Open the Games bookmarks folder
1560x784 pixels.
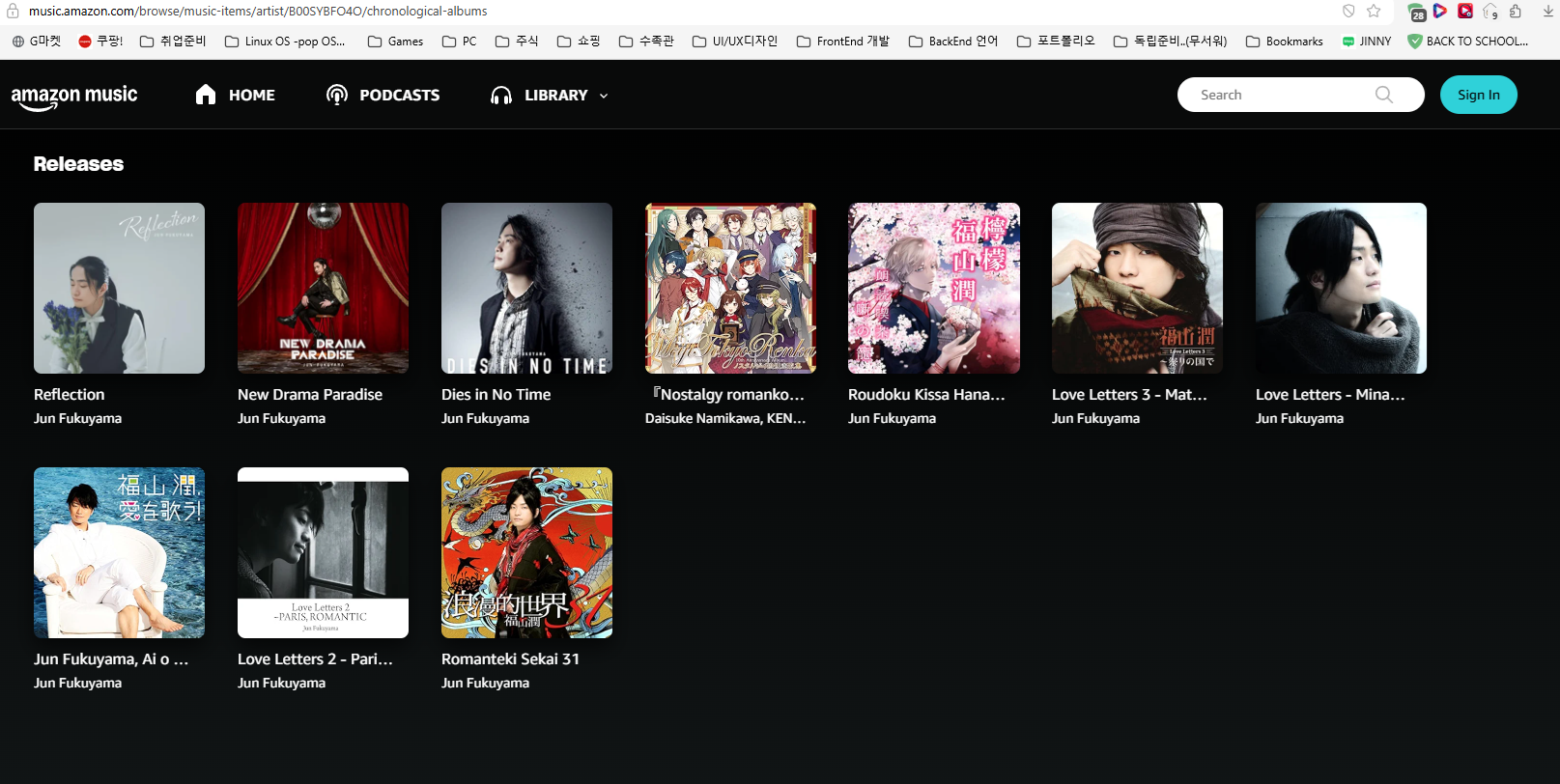(x=395, y=42)
